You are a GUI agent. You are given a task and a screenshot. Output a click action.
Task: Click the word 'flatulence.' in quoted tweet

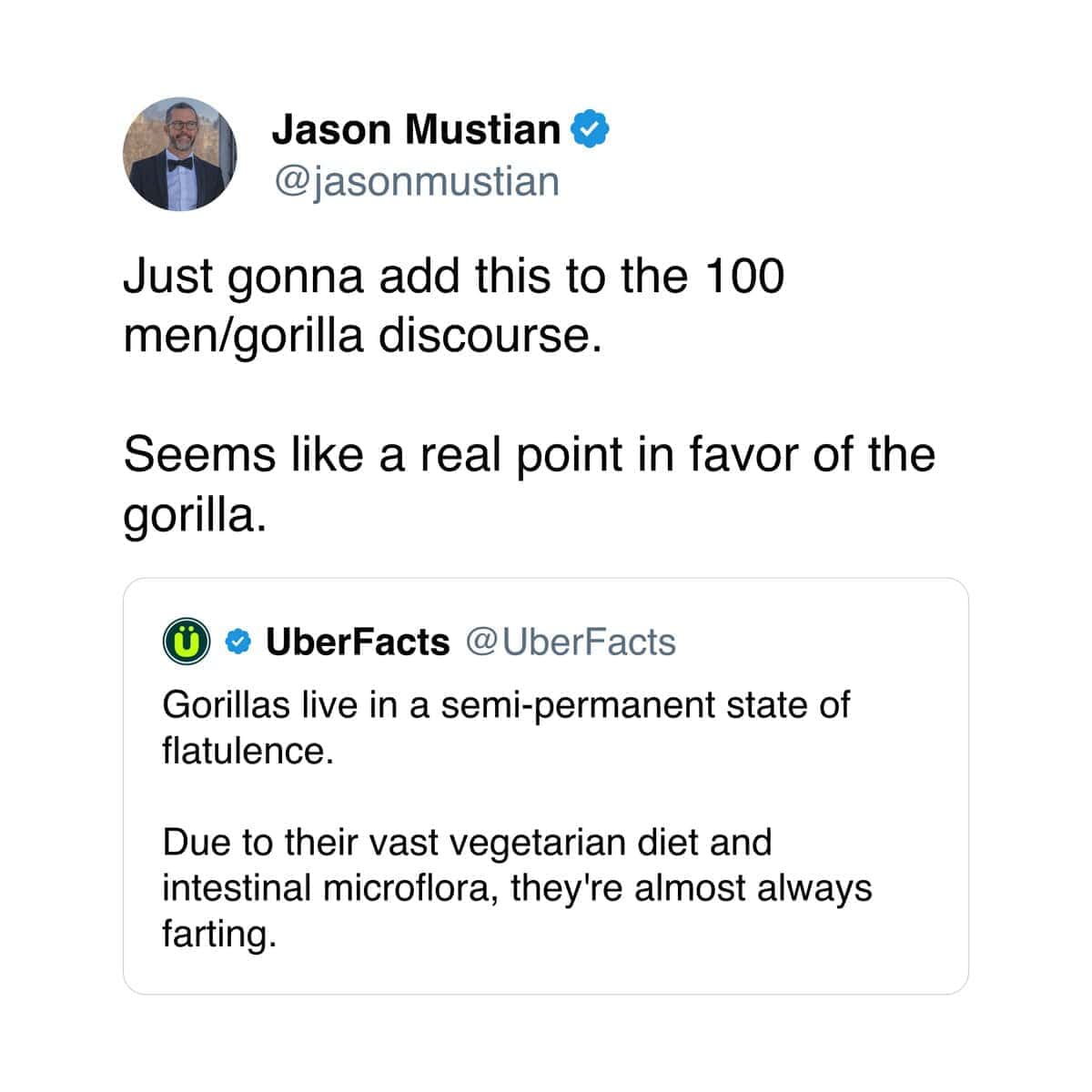[243, 751]
